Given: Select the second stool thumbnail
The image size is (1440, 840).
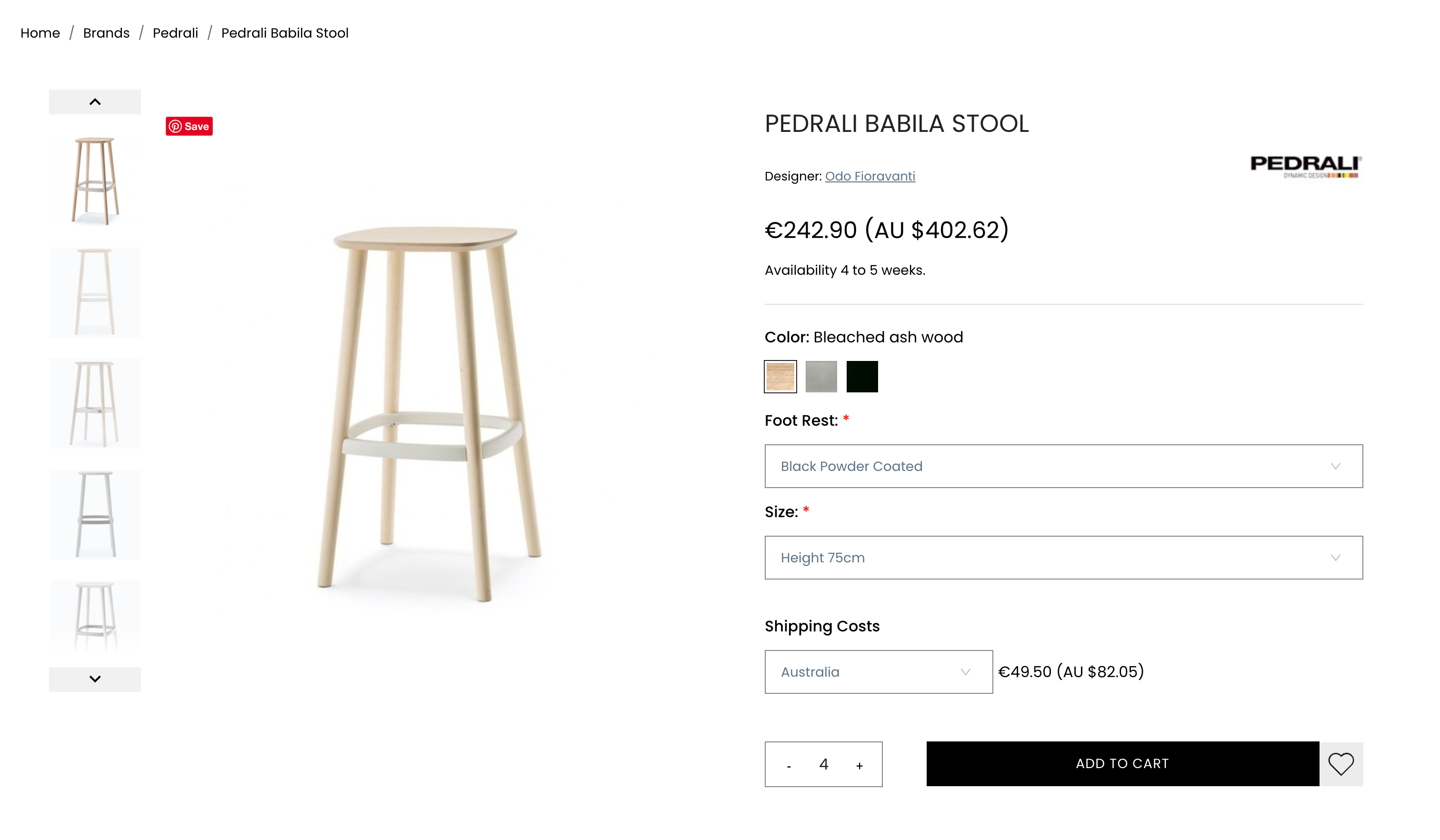Looking at the screenshot, I should click(95, 292).
